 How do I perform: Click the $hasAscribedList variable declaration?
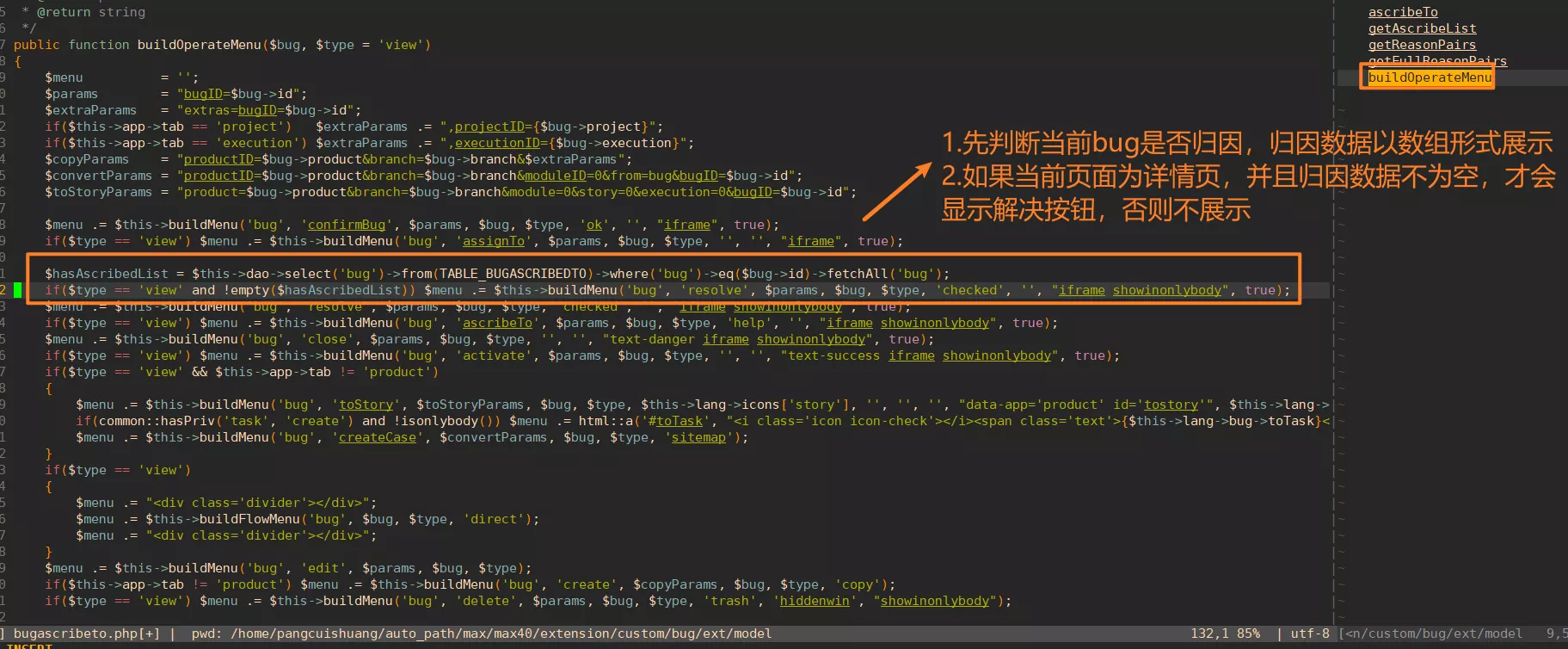coord(107,274)
